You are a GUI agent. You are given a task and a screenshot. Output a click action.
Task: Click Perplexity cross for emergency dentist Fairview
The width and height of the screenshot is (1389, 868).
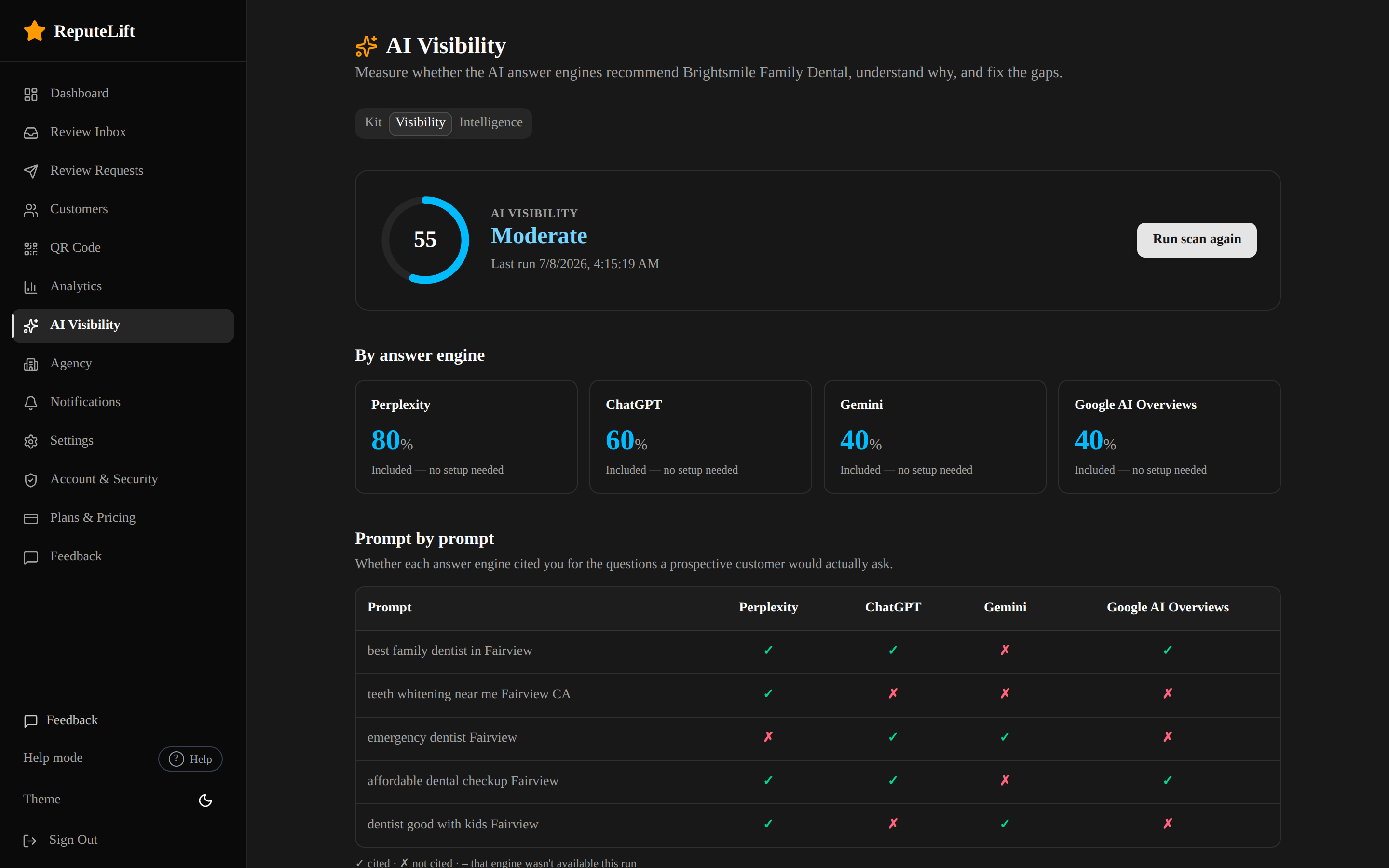tap(768, 737)
